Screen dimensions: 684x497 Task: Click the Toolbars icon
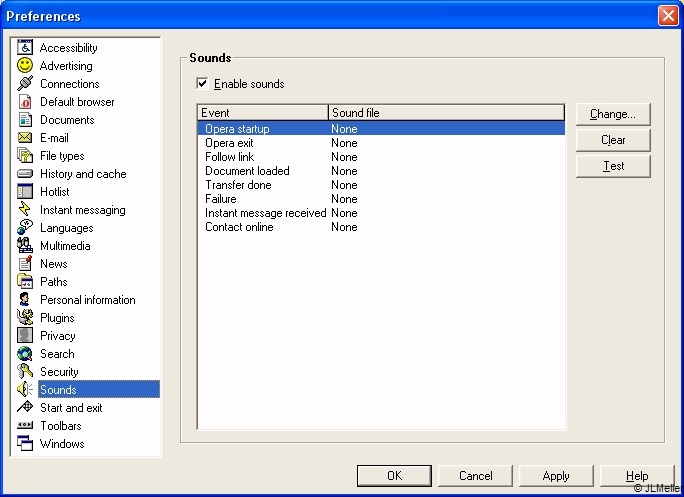pyautogui.click(x=25, y=425)
